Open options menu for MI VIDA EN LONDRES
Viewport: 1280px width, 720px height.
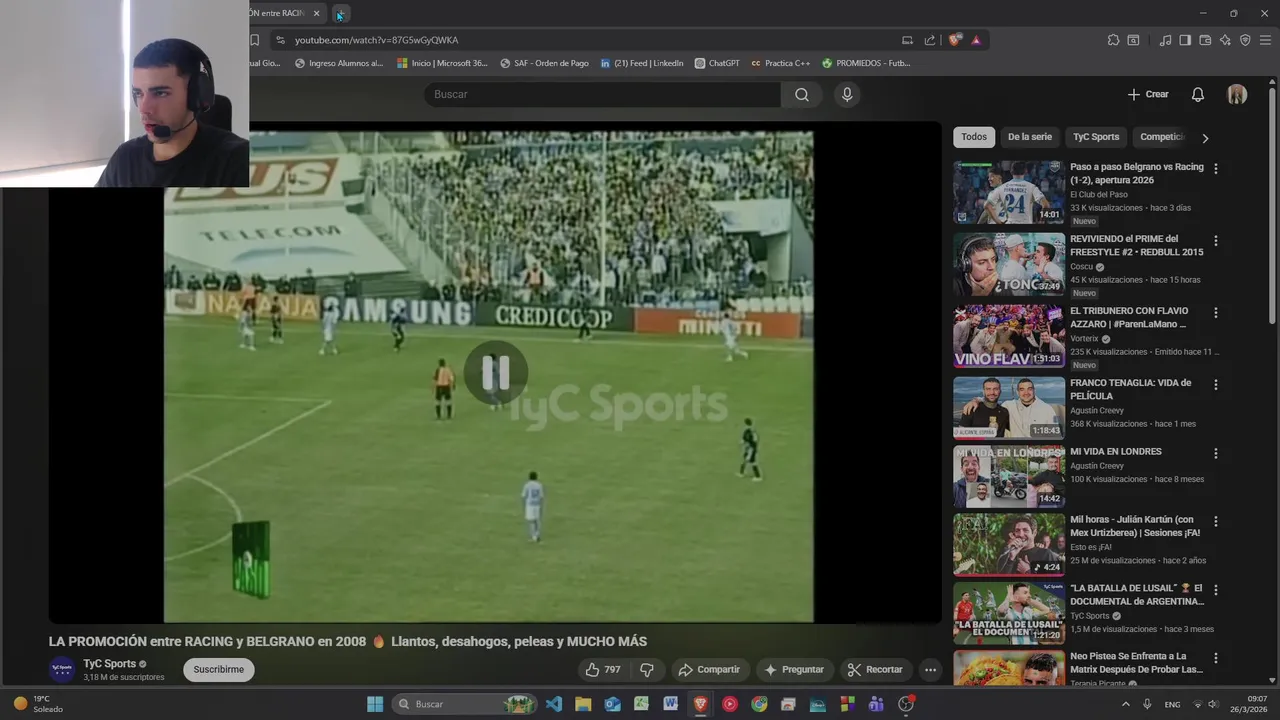coord(1216,454)
